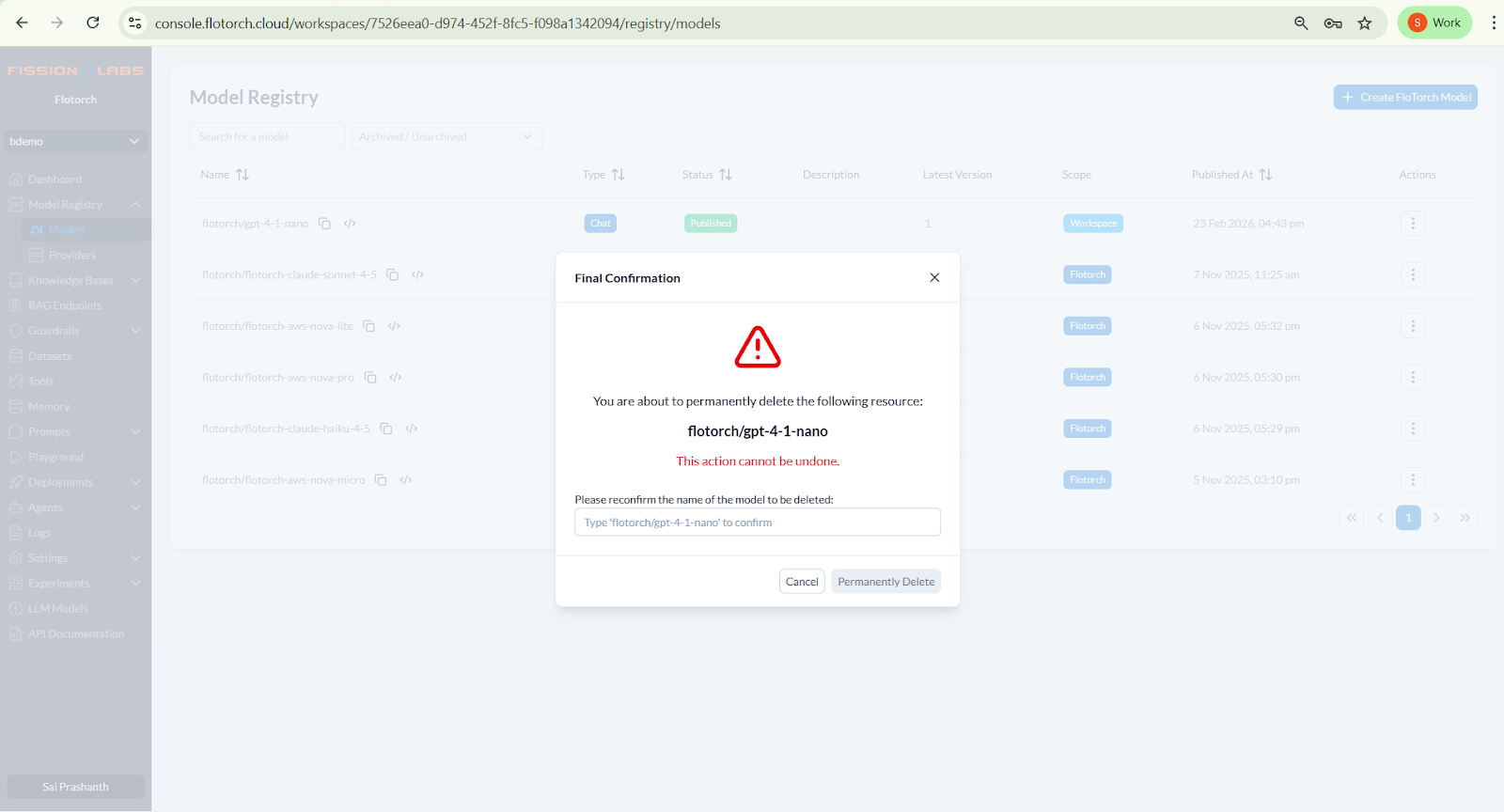Bookmark this page with the star icon
Image resolution: width=1504 pixels, height=812 pixels.
click(1365, 23)
